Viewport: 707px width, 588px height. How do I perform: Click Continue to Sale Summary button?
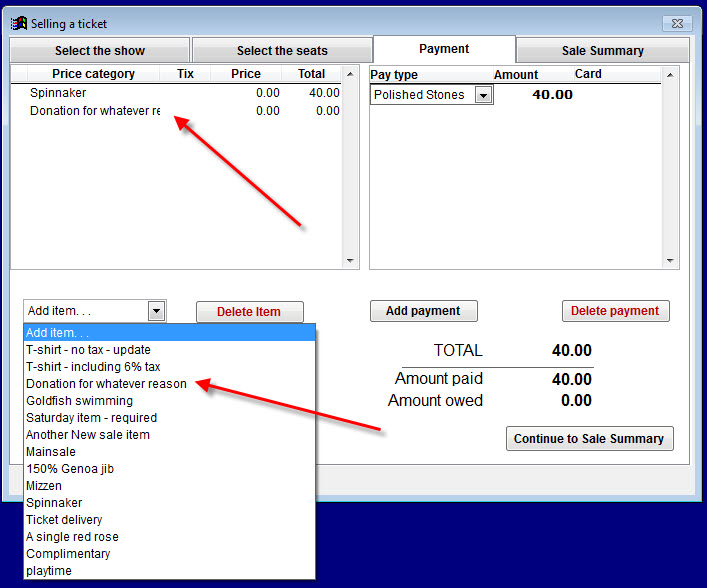click(589, 439)
